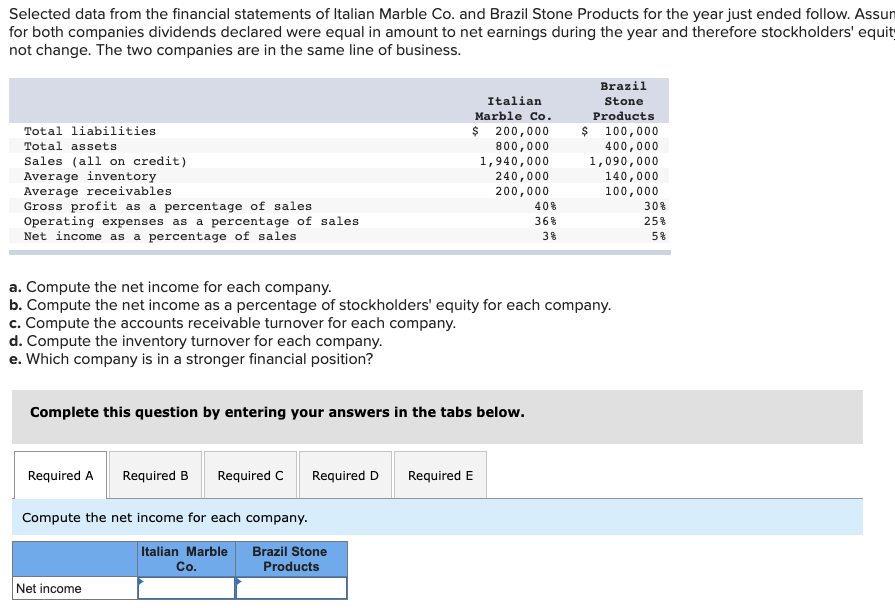The image size is (895, 608).
Task: Click Brazil Stone gross profit 30%
Action: (655, 206)
